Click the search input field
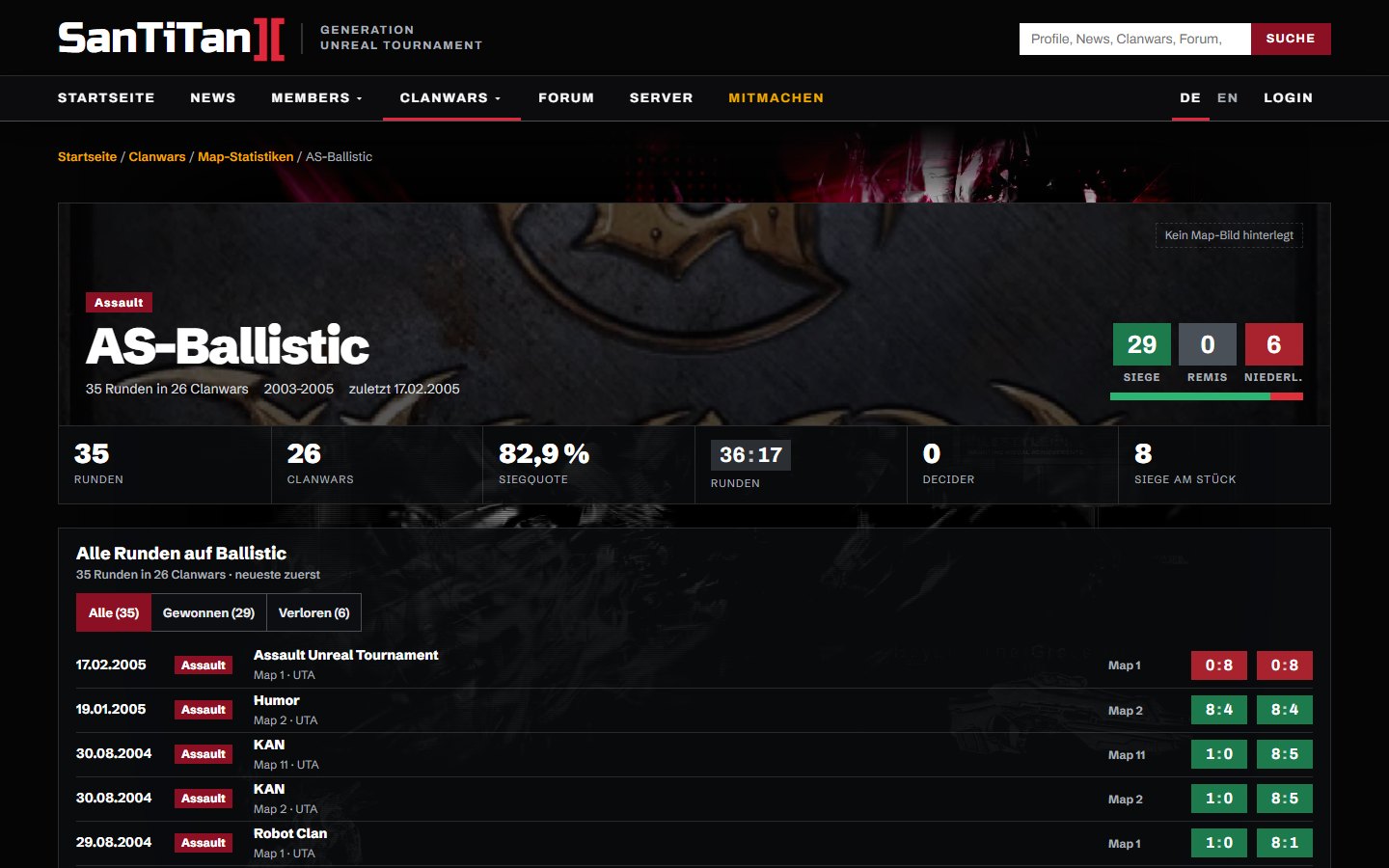The image size is (1389, 868). (1134, 39)
